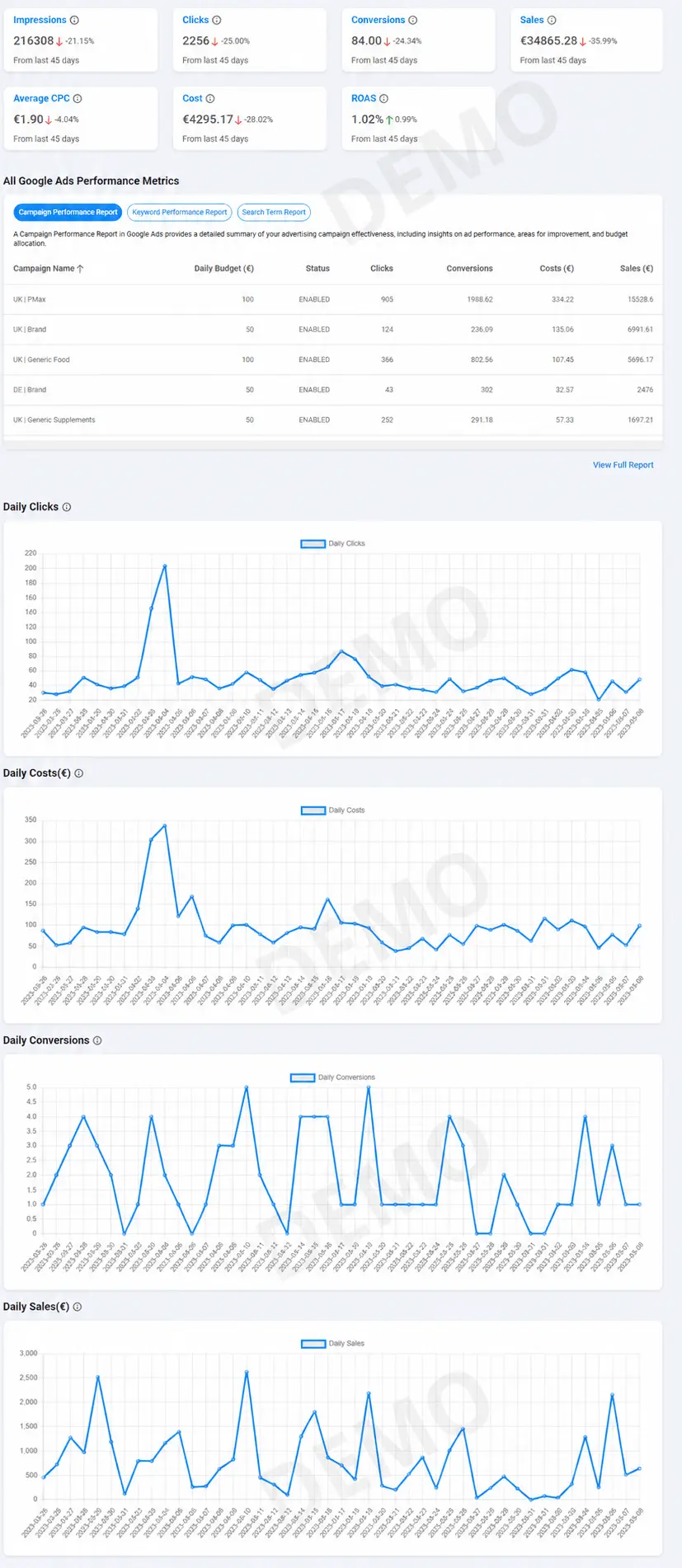This screenshot has height=1568, width=682.
Task: Open the View Full Report link
Action: (x=623, y=465)
